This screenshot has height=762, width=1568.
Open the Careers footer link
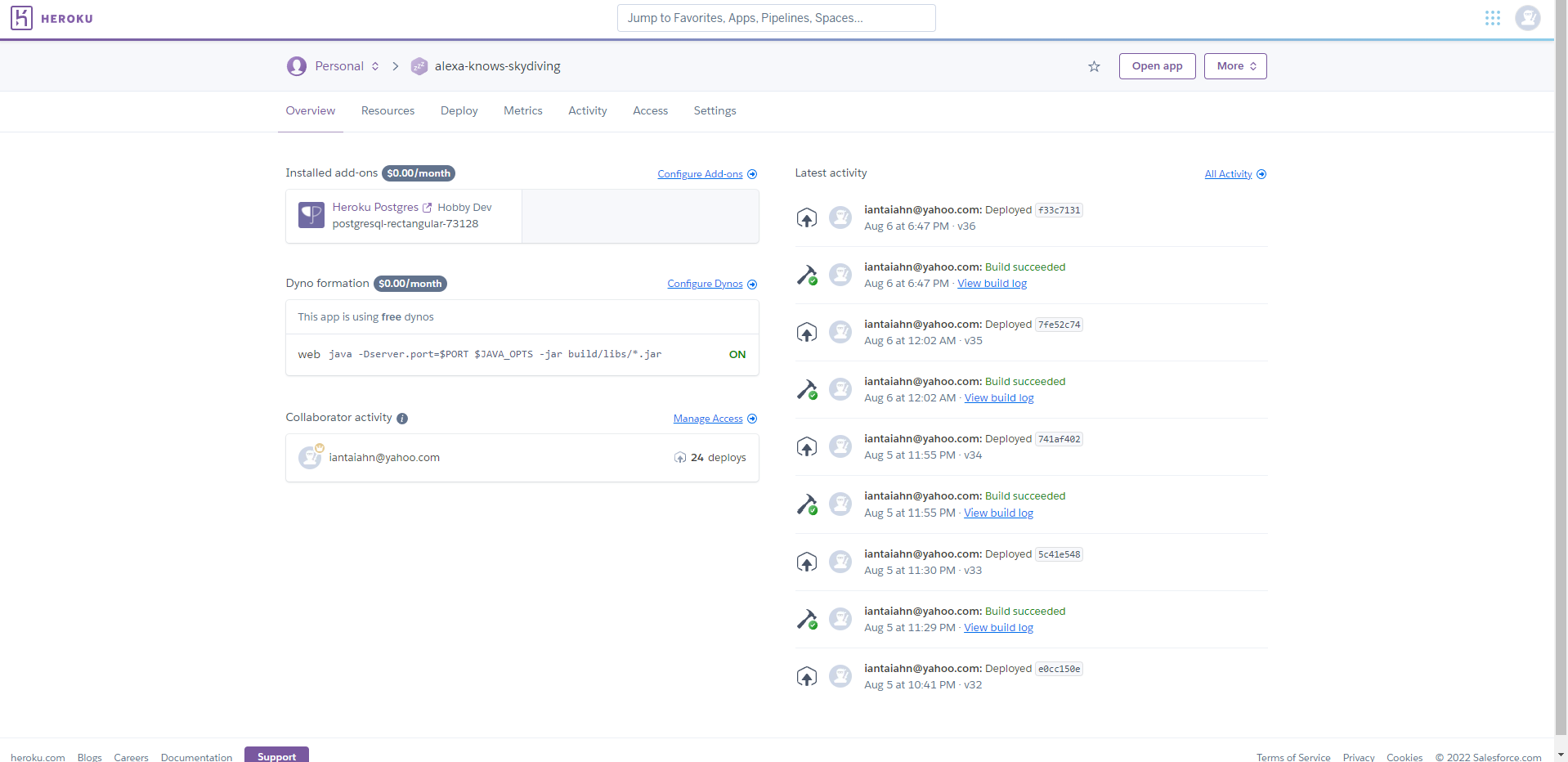131,758
